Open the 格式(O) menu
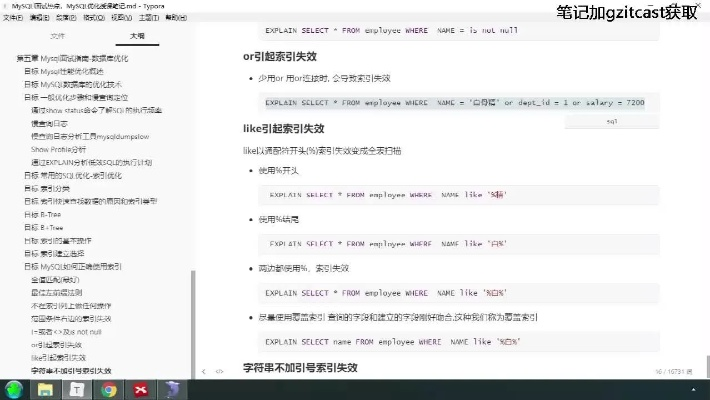Viewport: 710px width, 400px height. point(94,18)
